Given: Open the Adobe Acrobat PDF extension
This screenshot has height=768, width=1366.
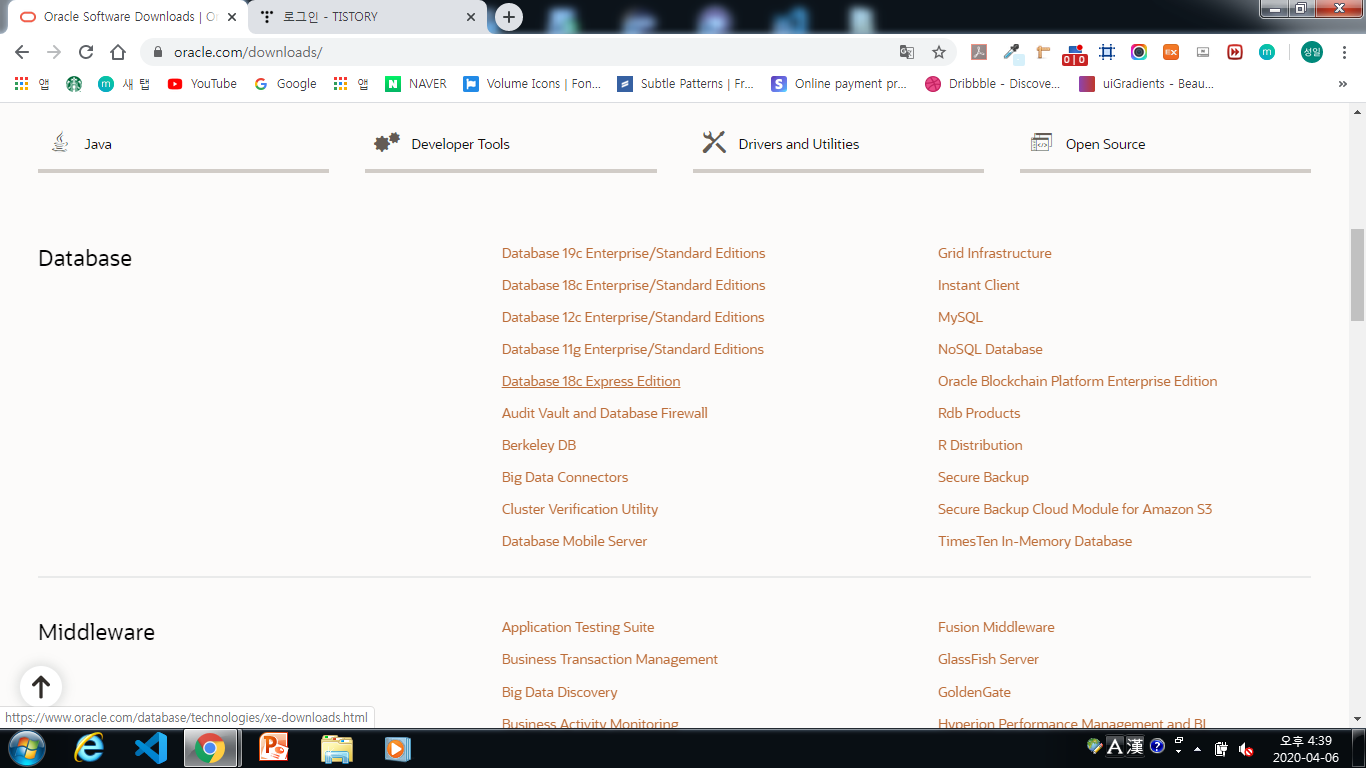Looking at the screenshot, I should pos(980,52).
